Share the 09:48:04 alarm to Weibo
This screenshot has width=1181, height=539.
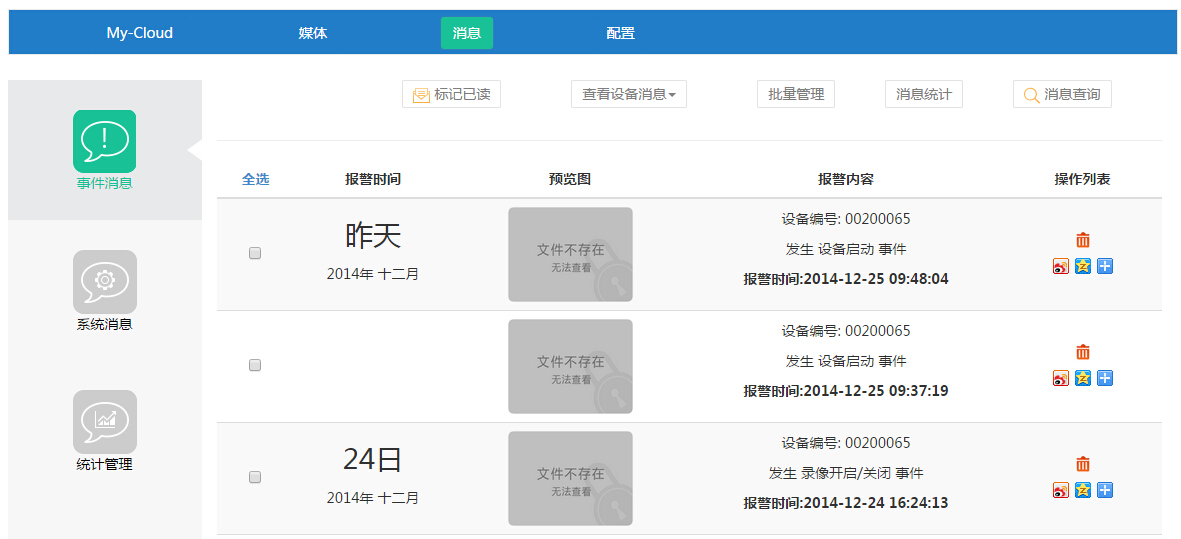[x=1061, y=266]
